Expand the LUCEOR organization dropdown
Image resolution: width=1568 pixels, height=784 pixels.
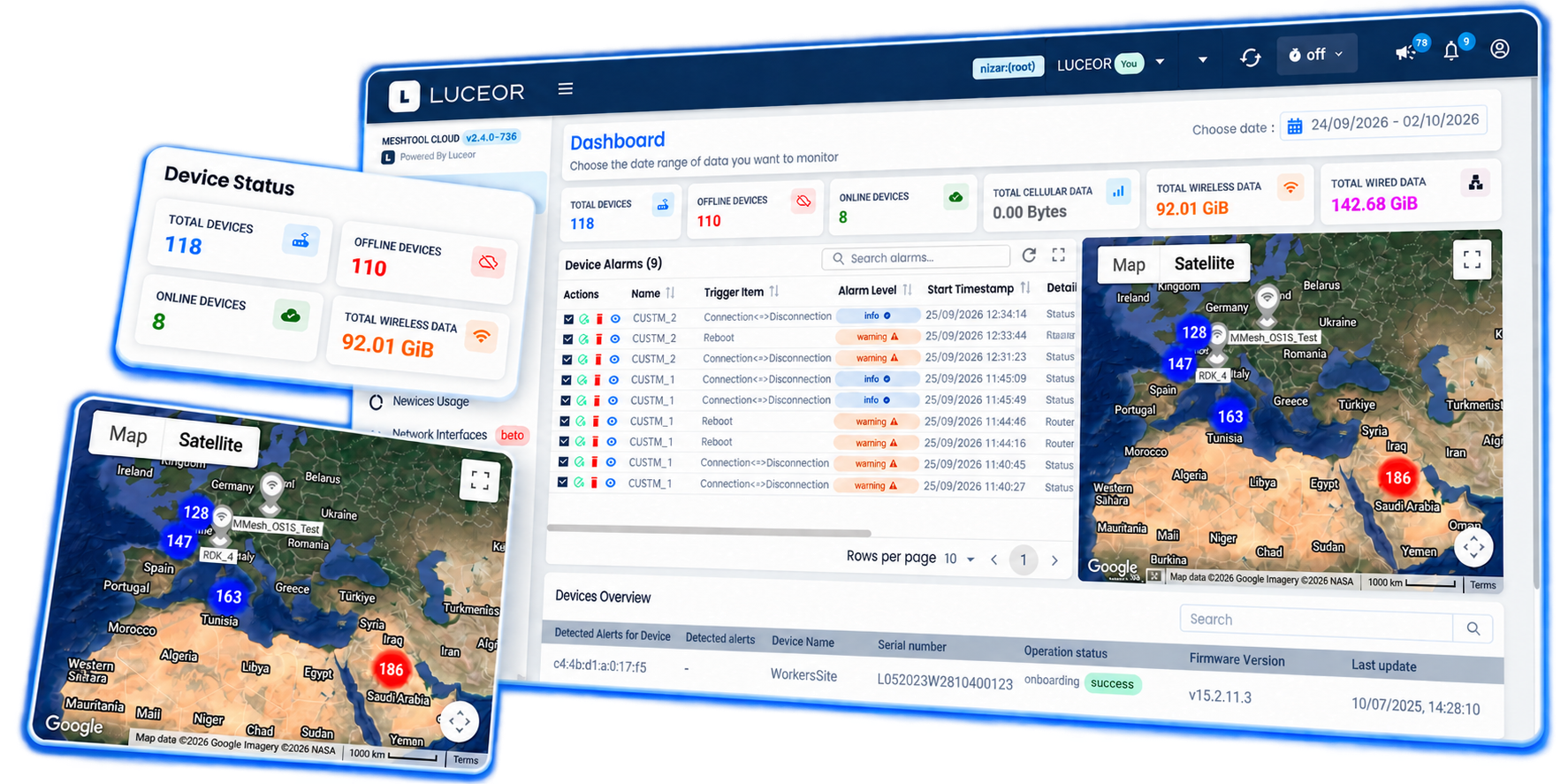coord(1160,62)
